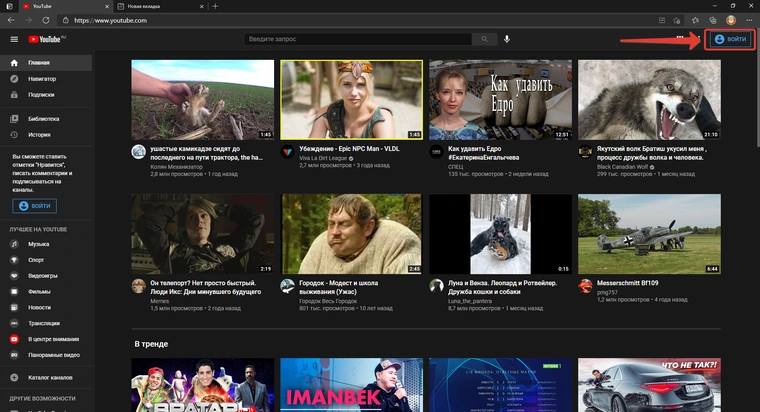This screenshot has width=760, height=412.
Task: Click the search magnifier button
Action: (x=485, y=39)
